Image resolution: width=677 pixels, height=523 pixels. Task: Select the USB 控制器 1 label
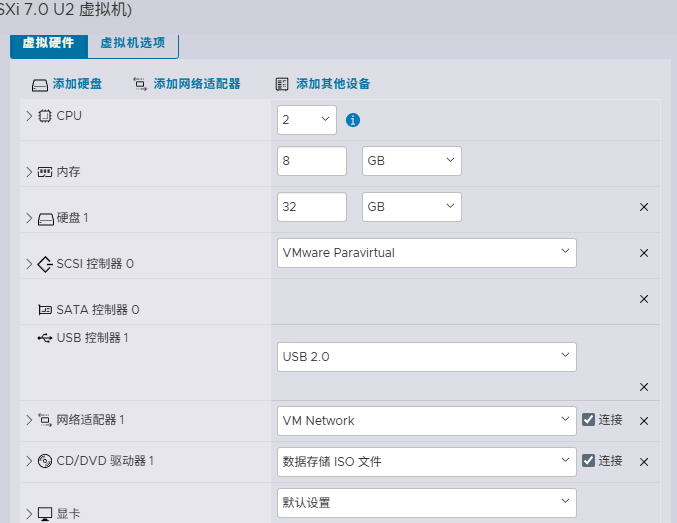click(92, 338)
